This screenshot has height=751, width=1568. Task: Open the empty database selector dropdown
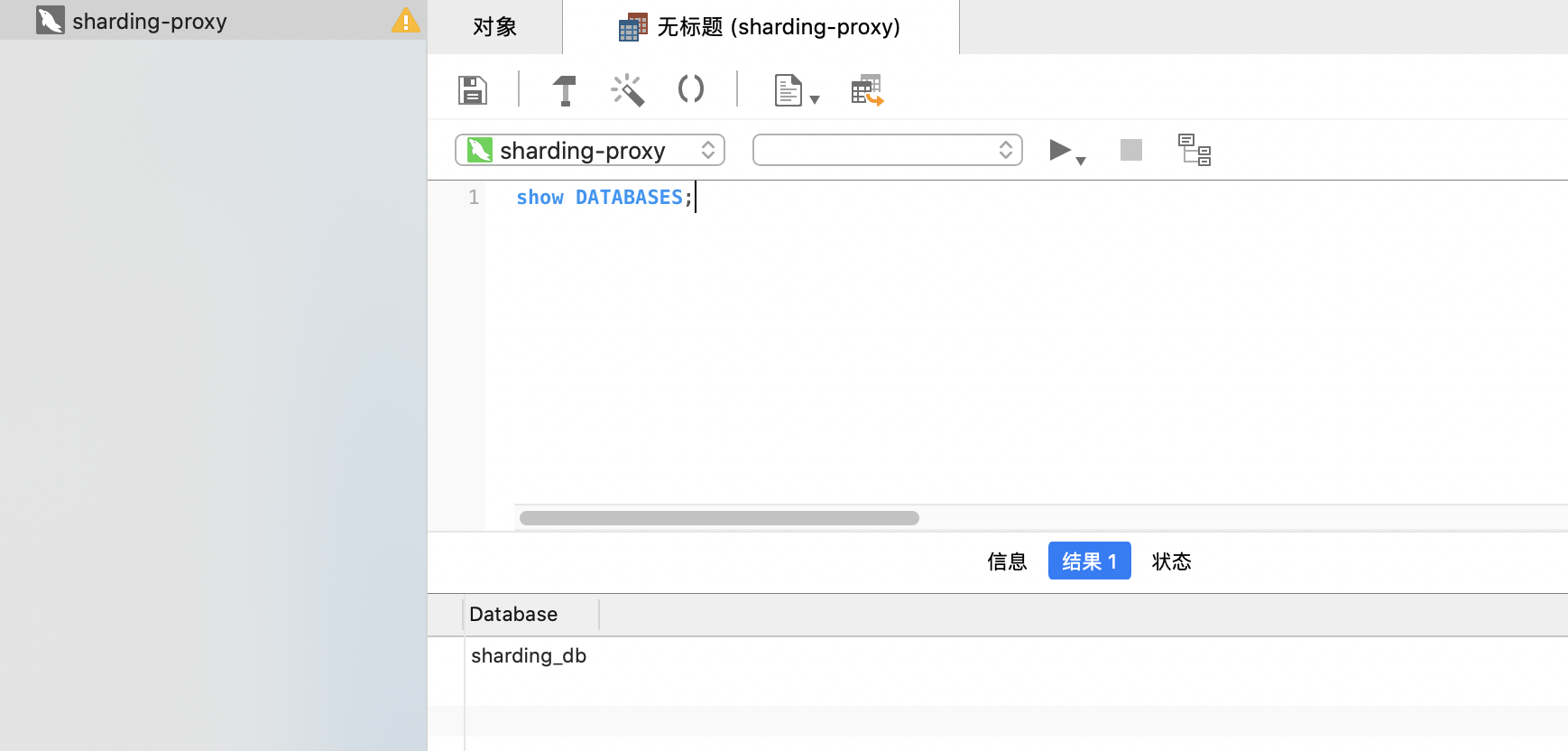tap(888, 150)
